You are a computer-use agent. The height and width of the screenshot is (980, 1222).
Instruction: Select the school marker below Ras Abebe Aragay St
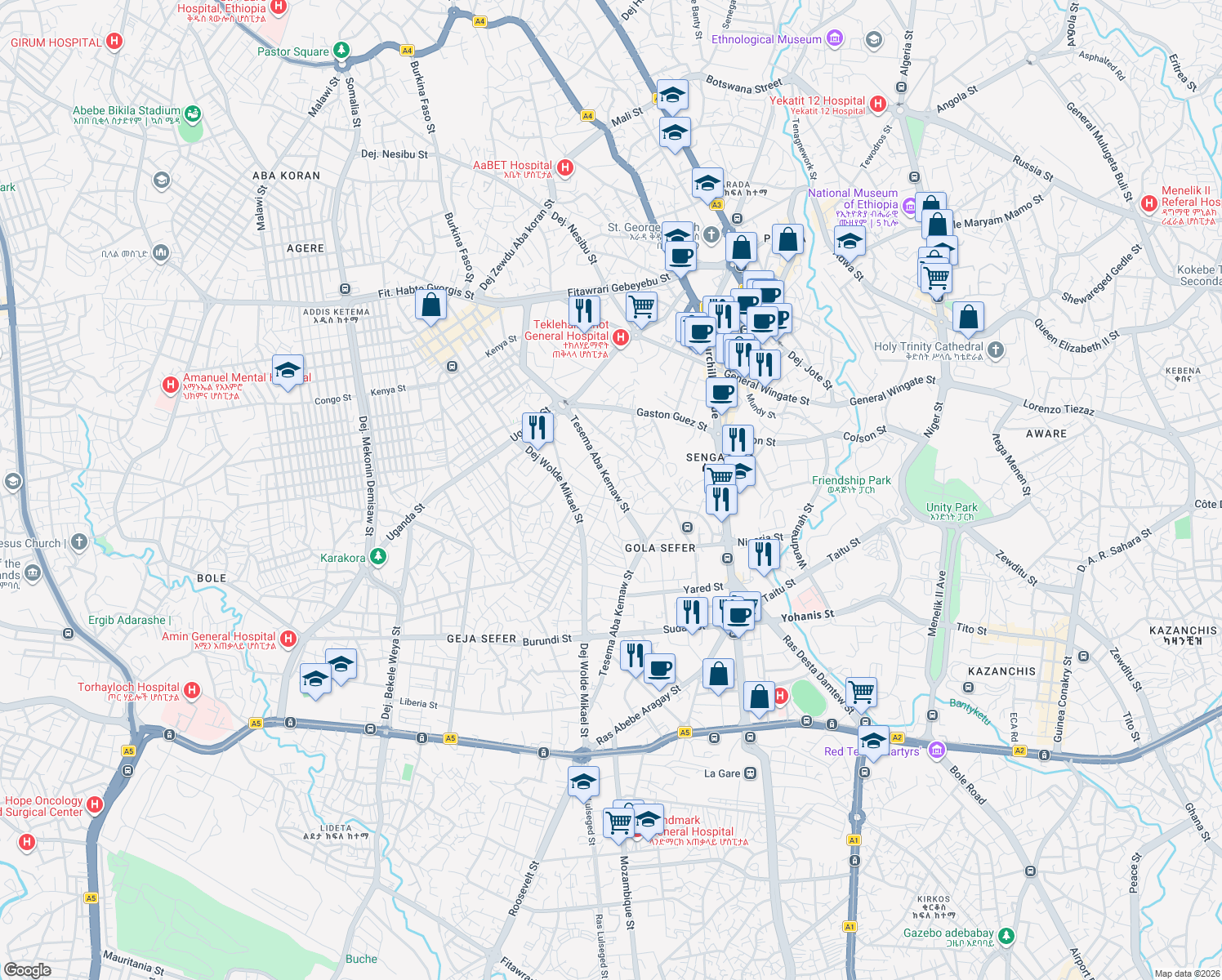point(584,782)
